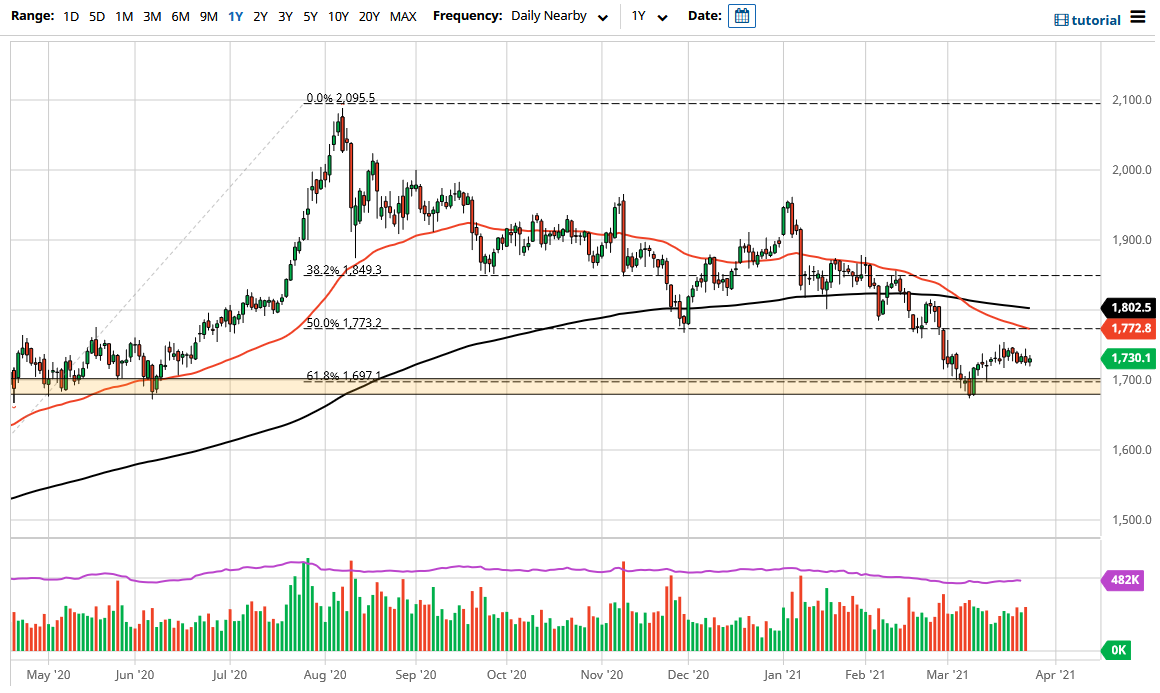
Task: Click the 1,900.0 price axis label
Action: pyautogui.click(x=1132, y=240)
